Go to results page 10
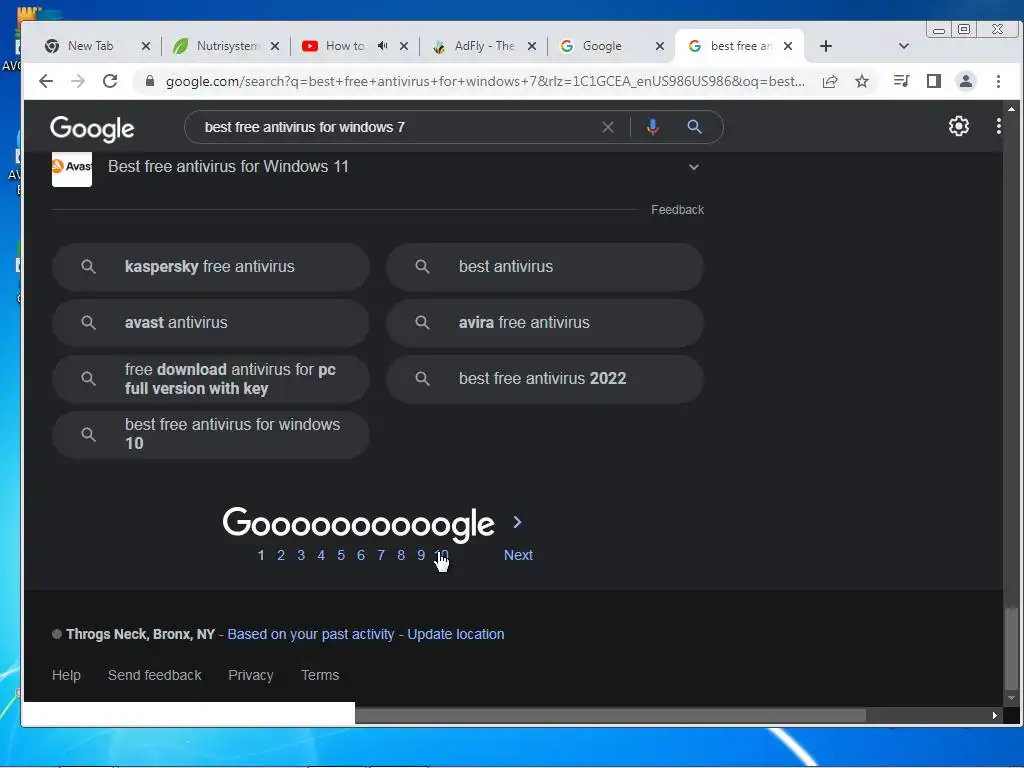Image resolution: width=1024 pixels, height=768 pixels. pyautogui.click(x=441, y=555)
